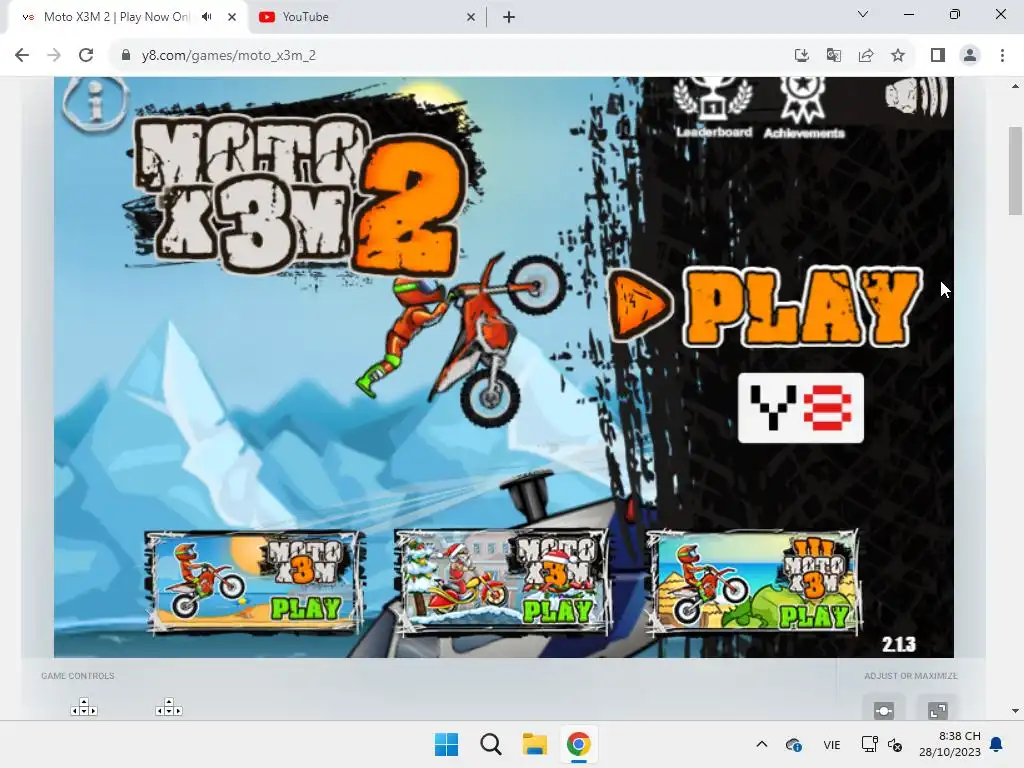Click the Y8 logo in game
This screenshot has height=768, width=1024.
(801, 408)
